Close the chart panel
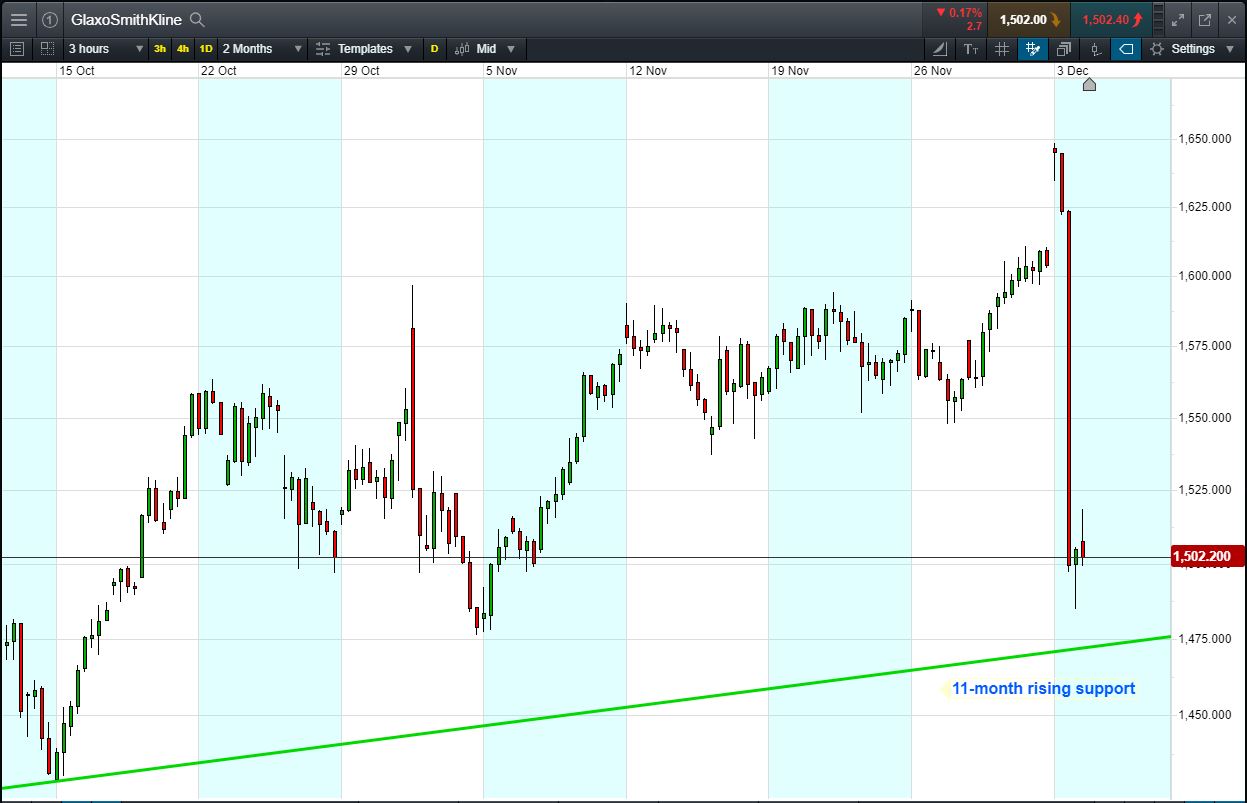The width and height of the screenshot is (1247, 803). coord(1231,19)
